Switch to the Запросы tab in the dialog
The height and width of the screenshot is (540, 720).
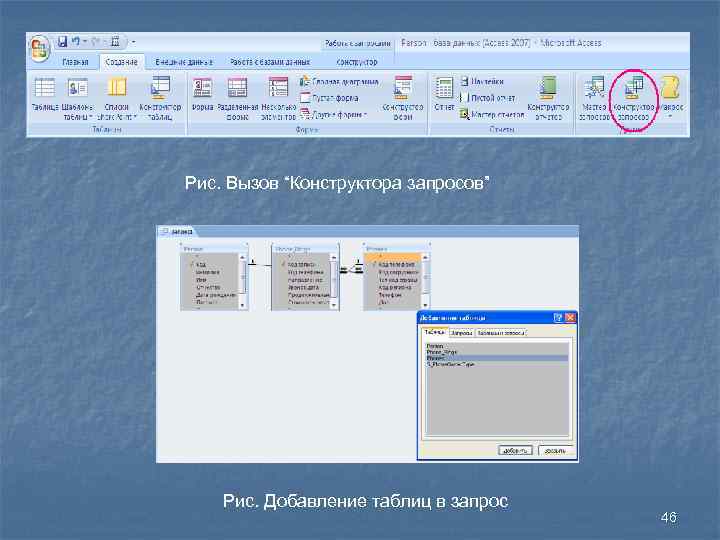(461, 333)
